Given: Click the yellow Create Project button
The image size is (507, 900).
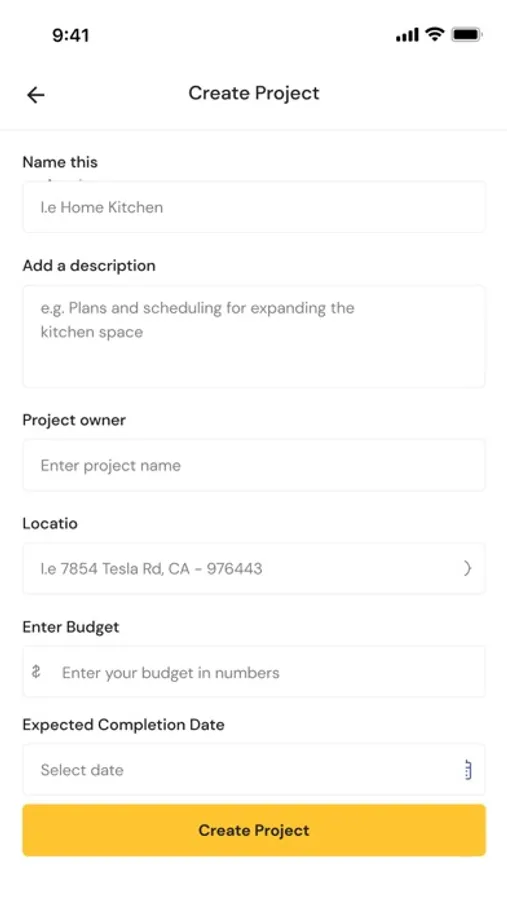Looking at the screenshot, I should point(254,830).
